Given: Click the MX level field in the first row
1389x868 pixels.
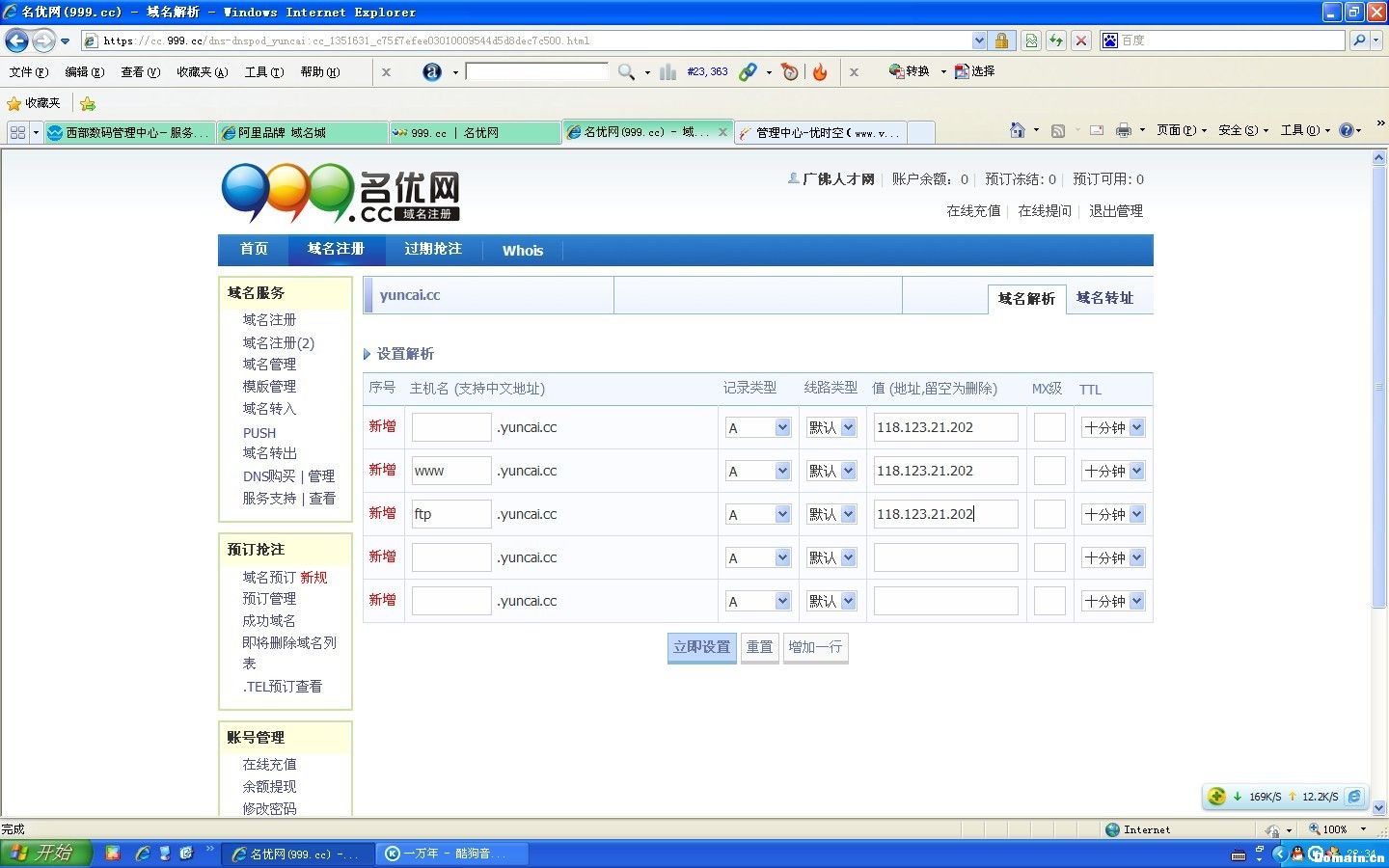Looking at the screenshot, I should (x=1049, y=427).
